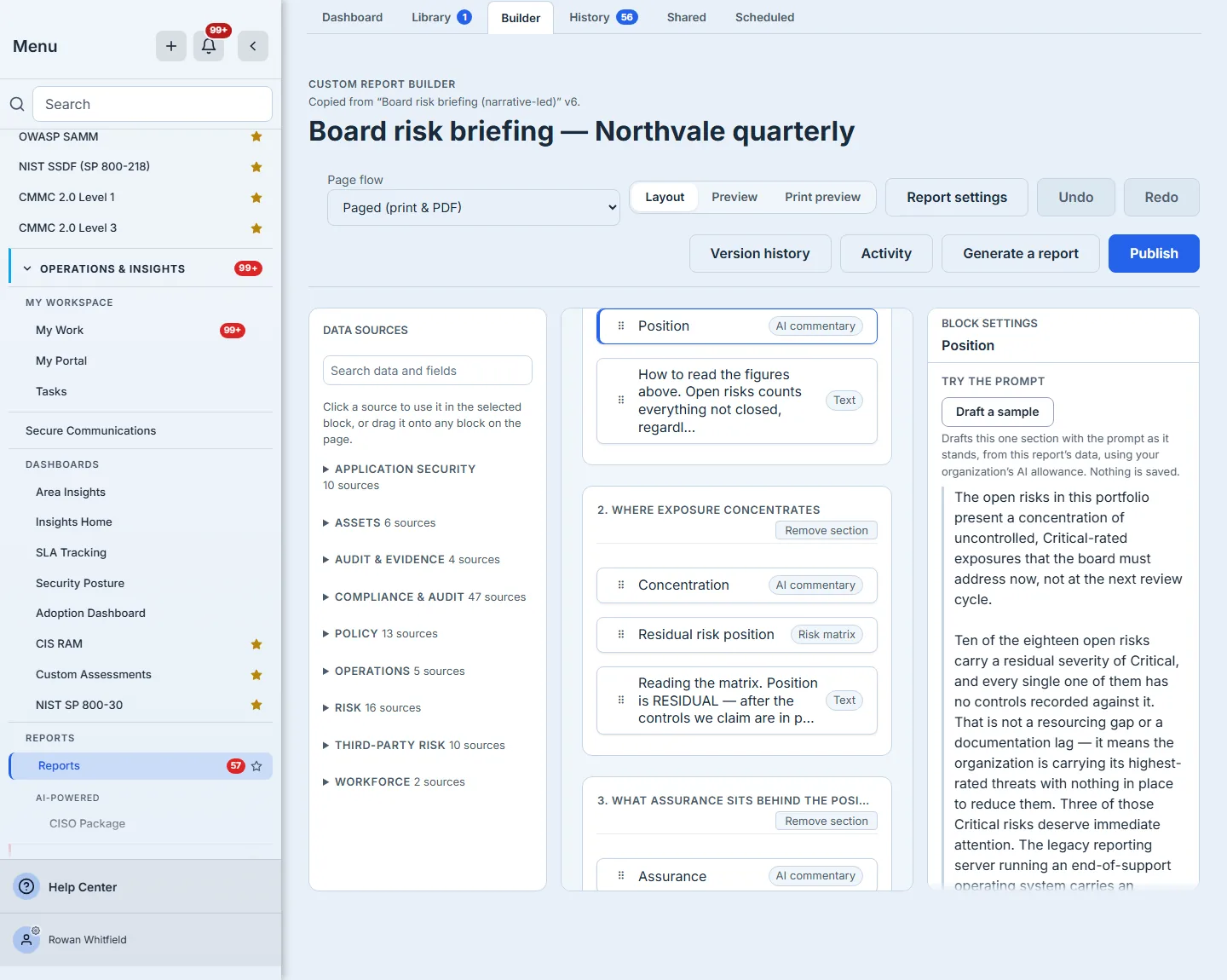Toggle the star on NIST SP 800-30
The image size is (1227, 980).
(256, 705)
